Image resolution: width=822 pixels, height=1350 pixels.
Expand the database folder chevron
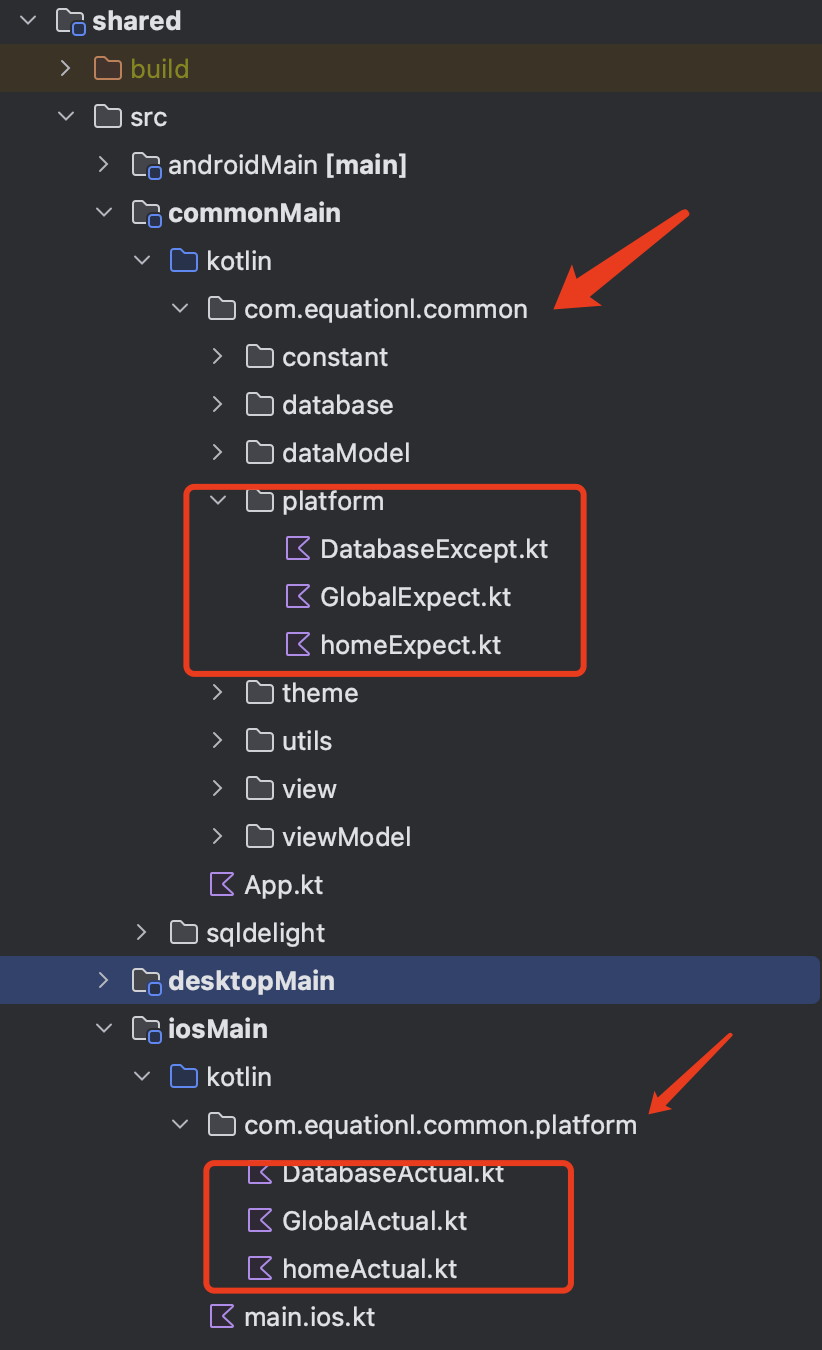[x=218, y=405]
